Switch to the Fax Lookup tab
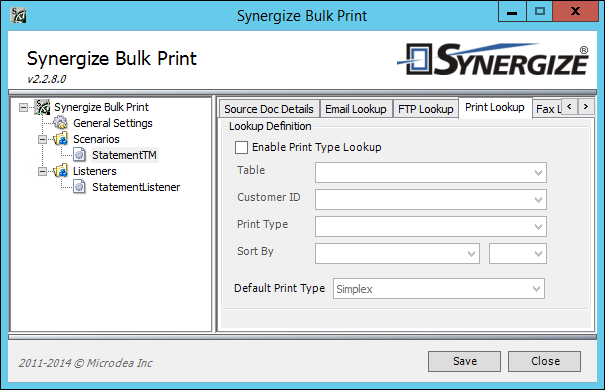The height and width of the screenshot is (390, 605). click(x=547, y=109)
